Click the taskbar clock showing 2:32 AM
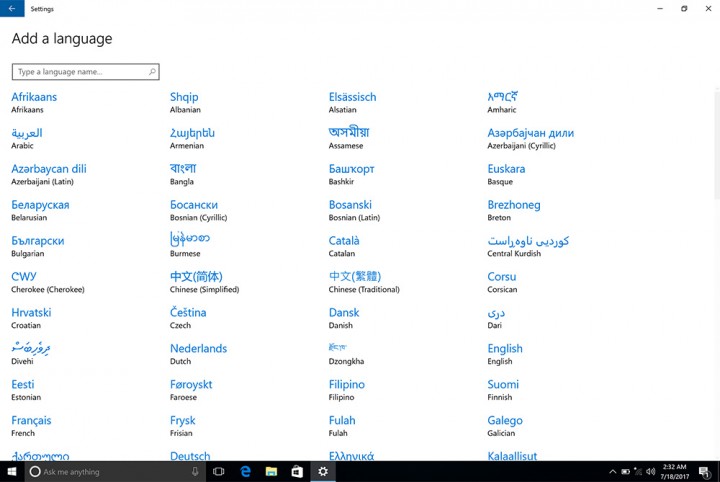The width and height of the screenshot is (720, 482). point(674,471)
